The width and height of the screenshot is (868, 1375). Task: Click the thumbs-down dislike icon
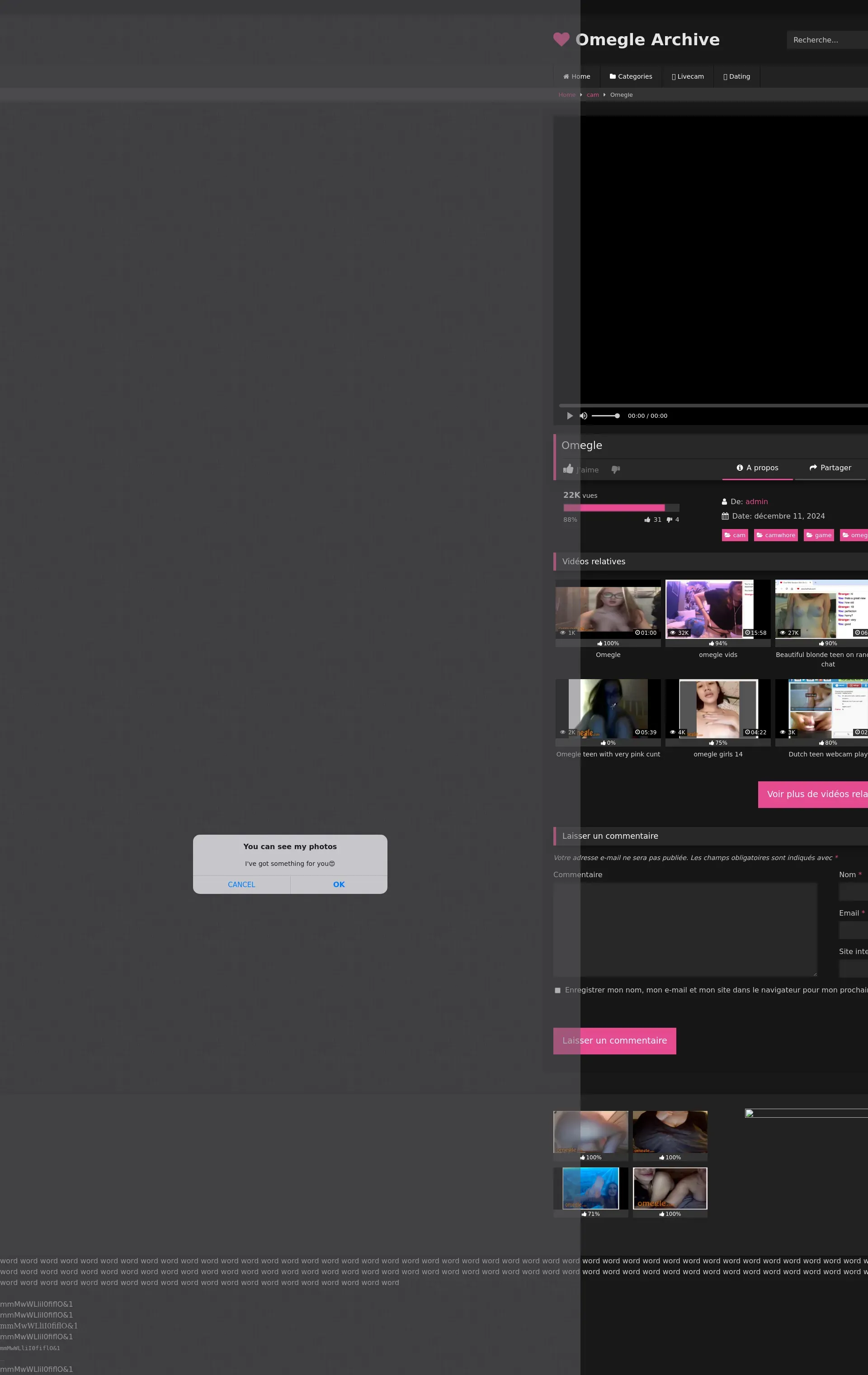616,469
